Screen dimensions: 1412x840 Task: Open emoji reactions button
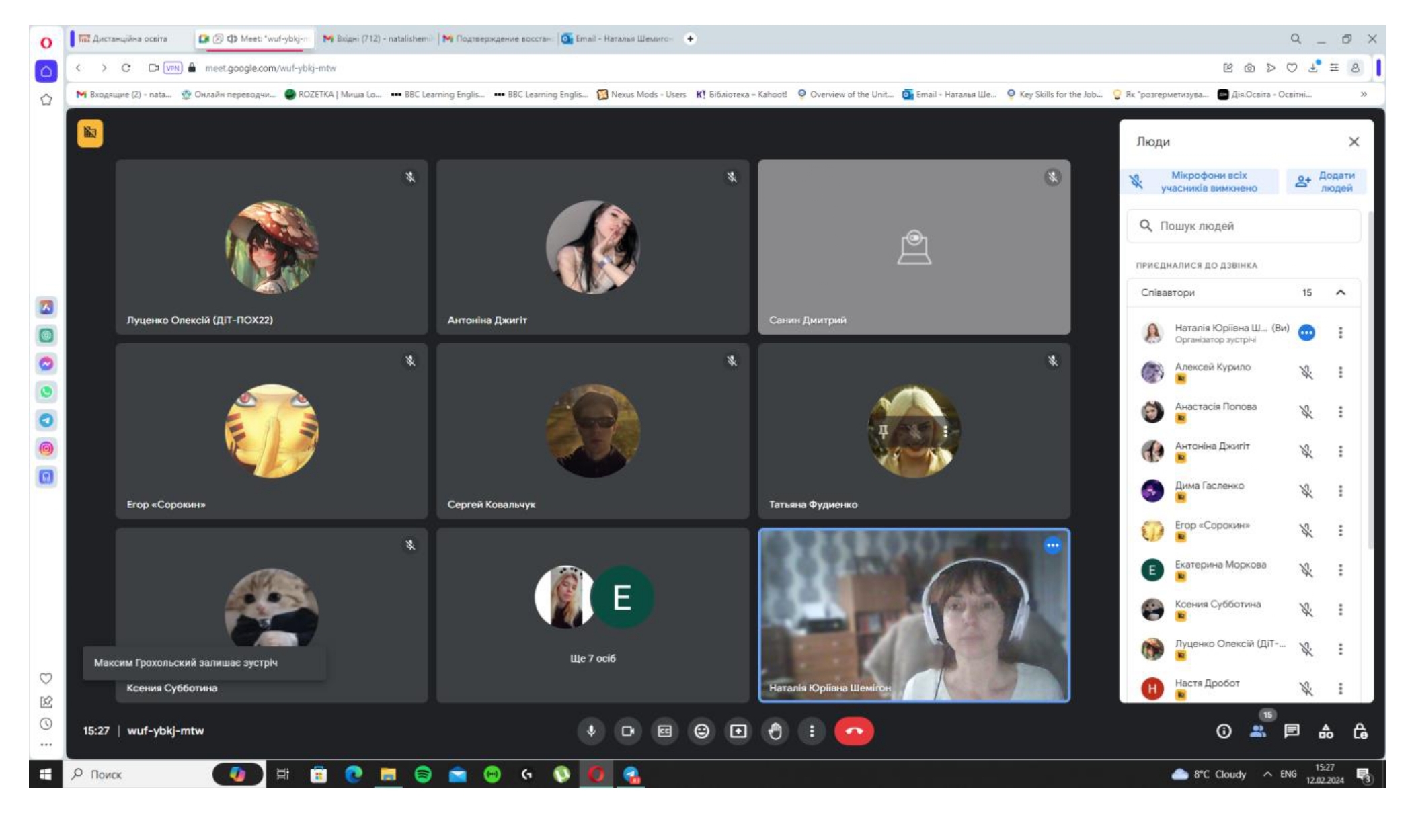(x=701, y=731)
